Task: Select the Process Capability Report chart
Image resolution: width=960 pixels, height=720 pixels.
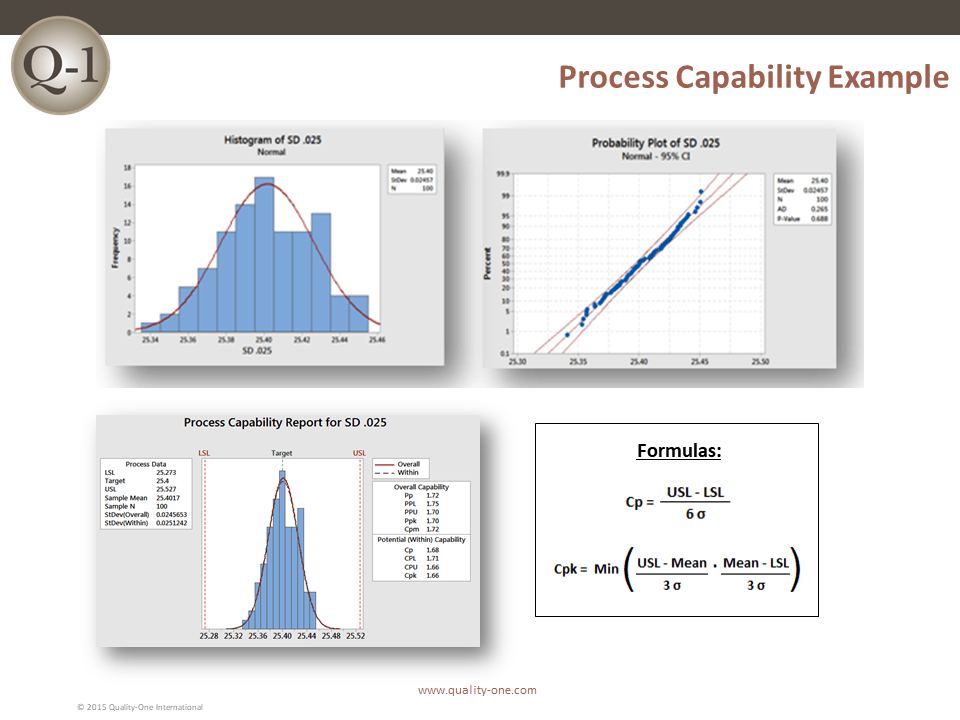Action: pyautogui.click(x=288, y=531)
